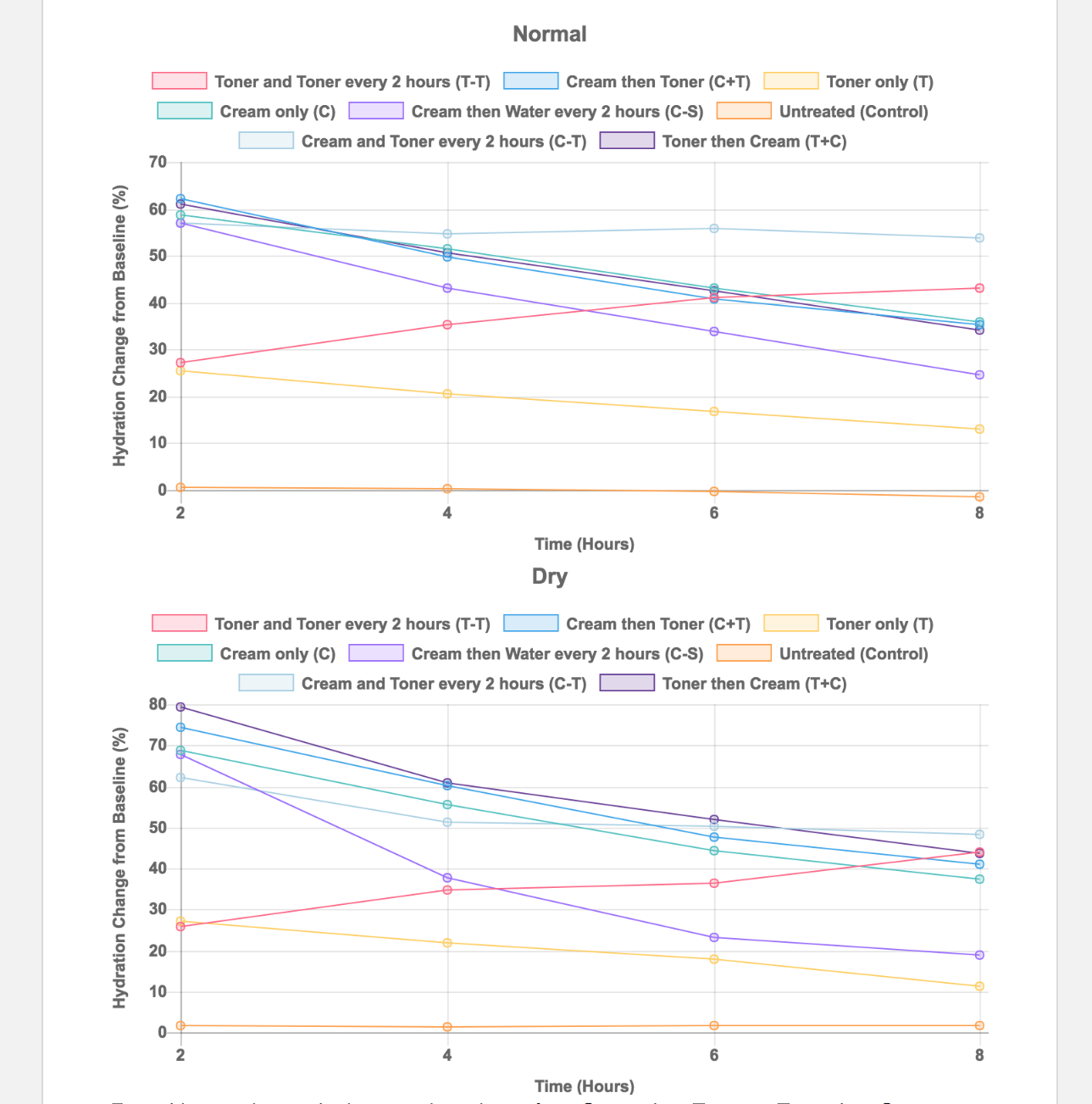Click 'Toner only (T)' color swatch in Normal legend
This screenshot has height=1104, width=1092.
point(790,81)
